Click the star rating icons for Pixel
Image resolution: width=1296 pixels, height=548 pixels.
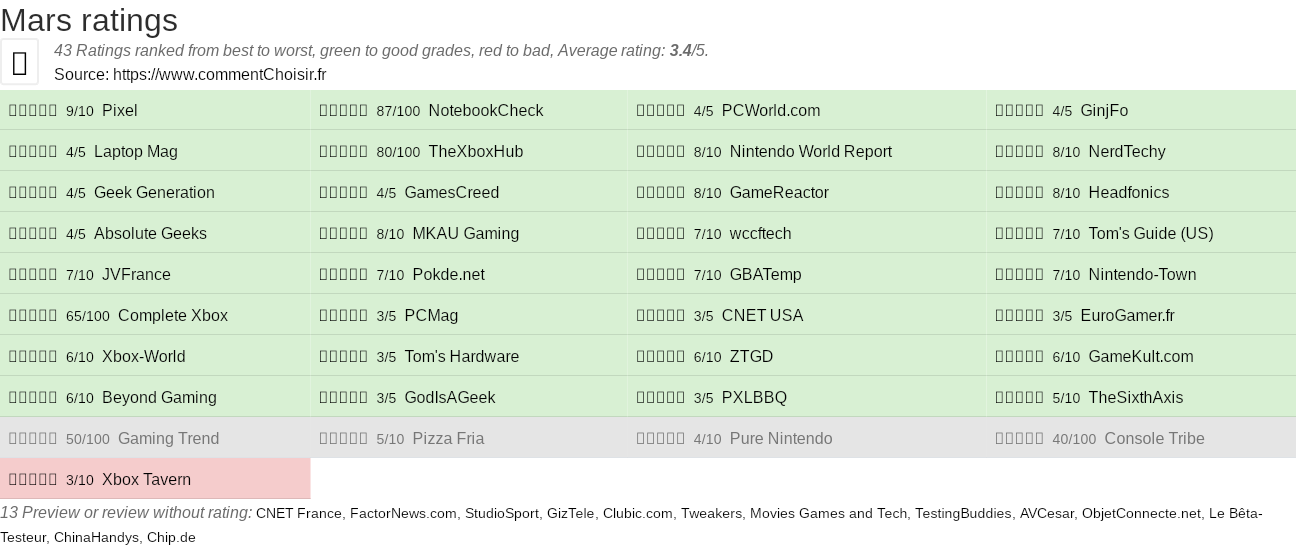coord(33,111)
